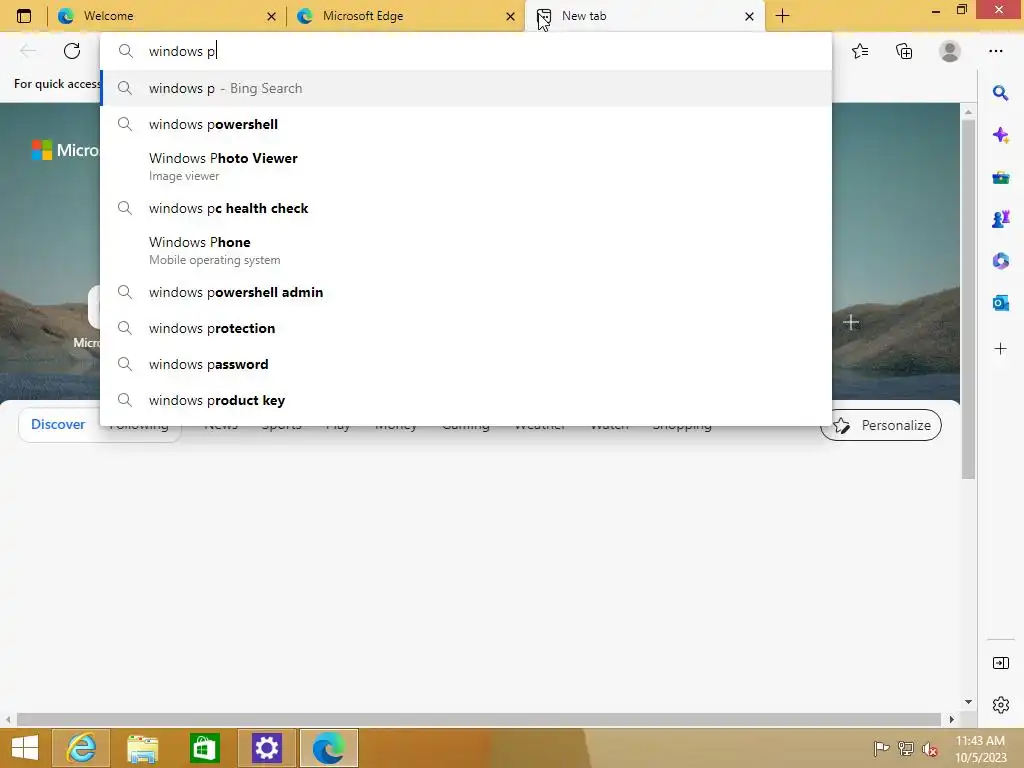Image resolution: width=1024 pixels, height=768 pixels.
Task: Open File Explorer from the taskbar
Action: tap(142, 748)
